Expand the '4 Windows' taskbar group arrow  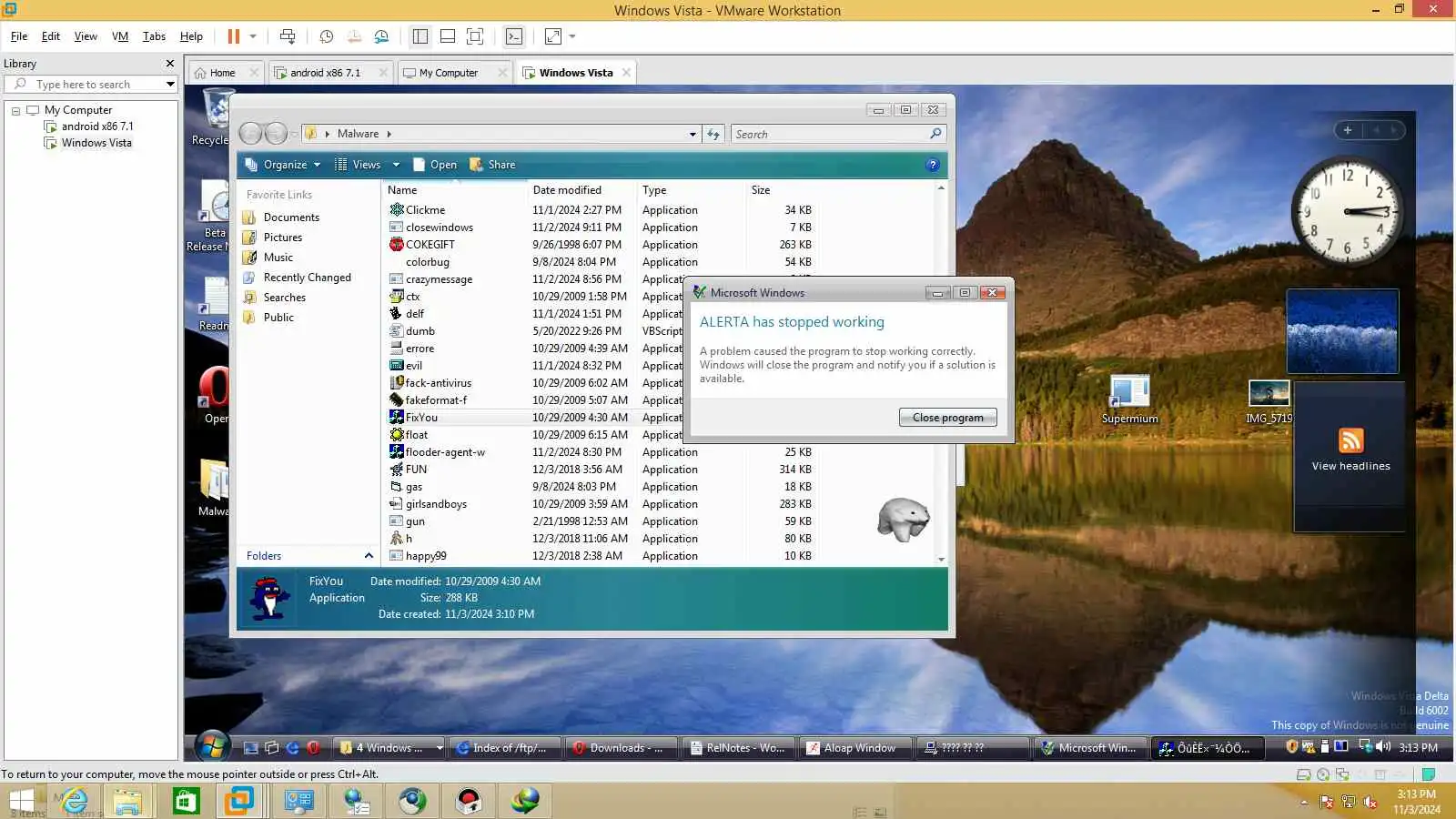point(440,748)
